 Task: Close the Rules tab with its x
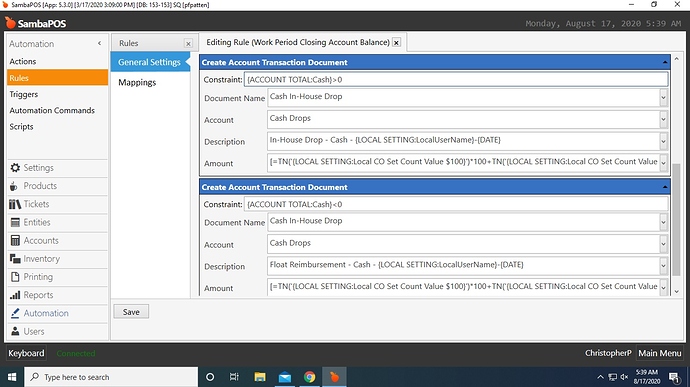[x=188, y=44]
